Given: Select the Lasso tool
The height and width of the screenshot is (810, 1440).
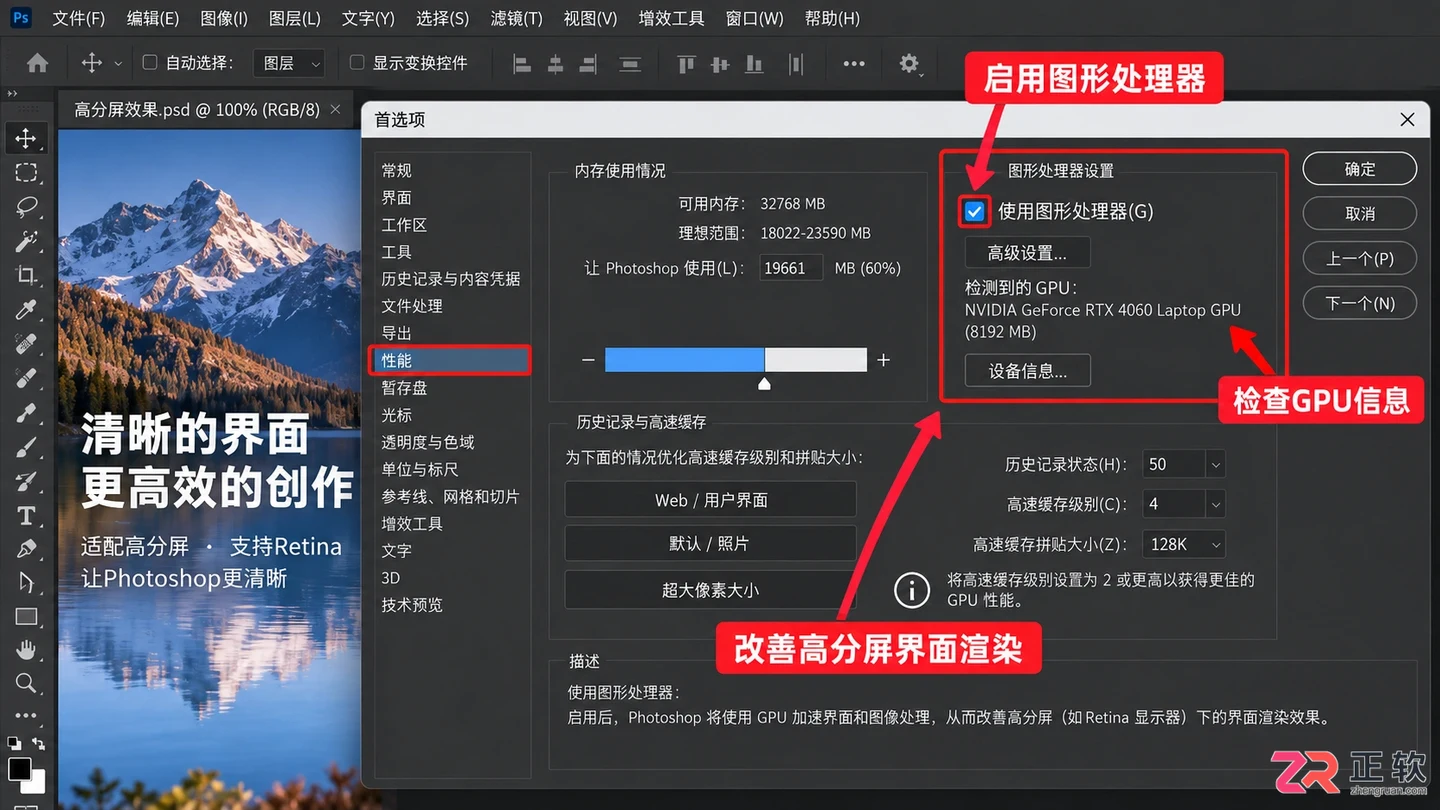Looking at the screenshot, I should (26, 207).
